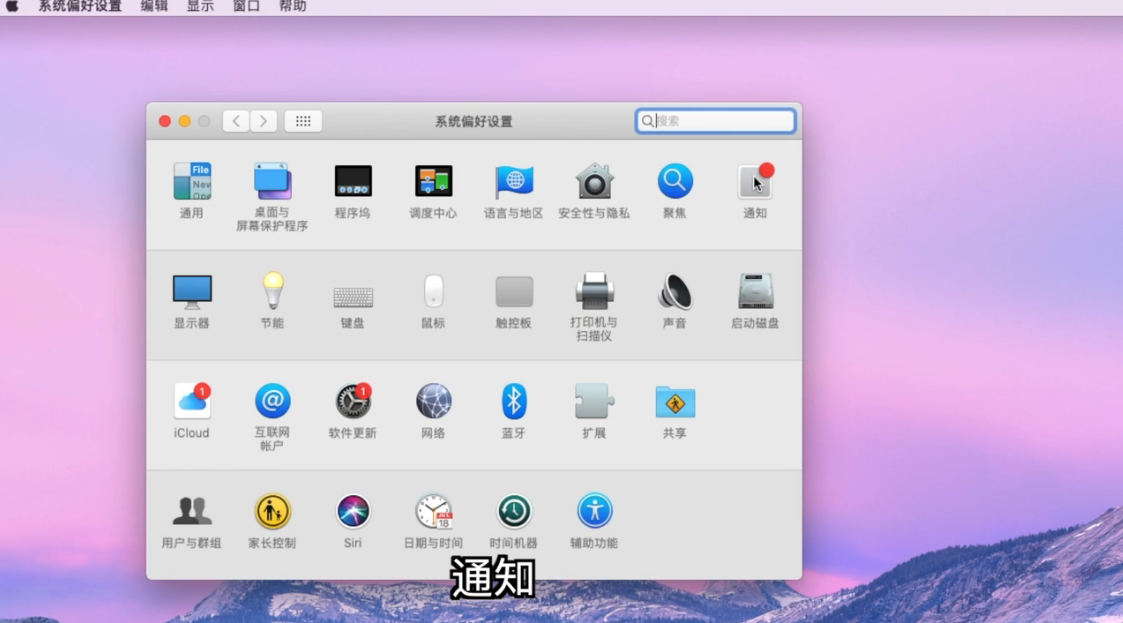The width and height of the screenshot is (1123, 623).
Task: Open the 扩展 (Extensions) pane
Action: tap(594, 401)
